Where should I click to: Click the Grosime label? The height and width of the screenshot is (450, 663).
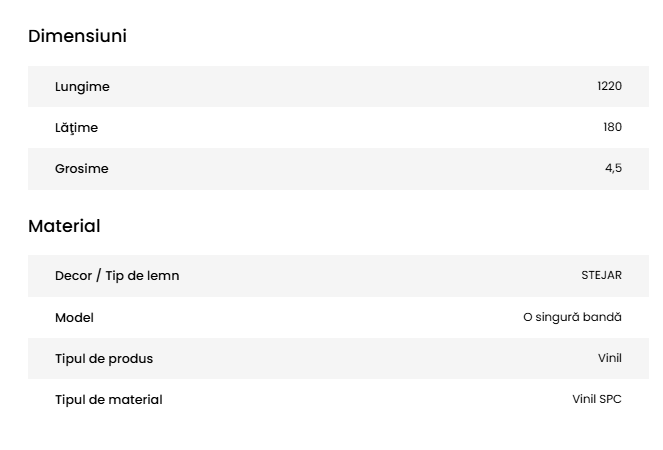tap(81, 169)
